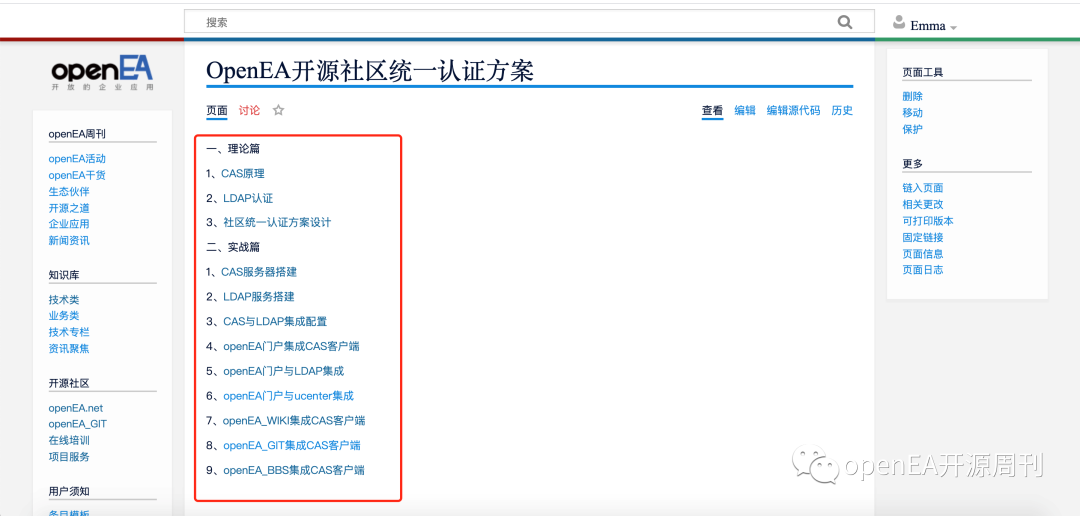
Task: Open 技术专栏 sidebar link
Action: point(69,332)
